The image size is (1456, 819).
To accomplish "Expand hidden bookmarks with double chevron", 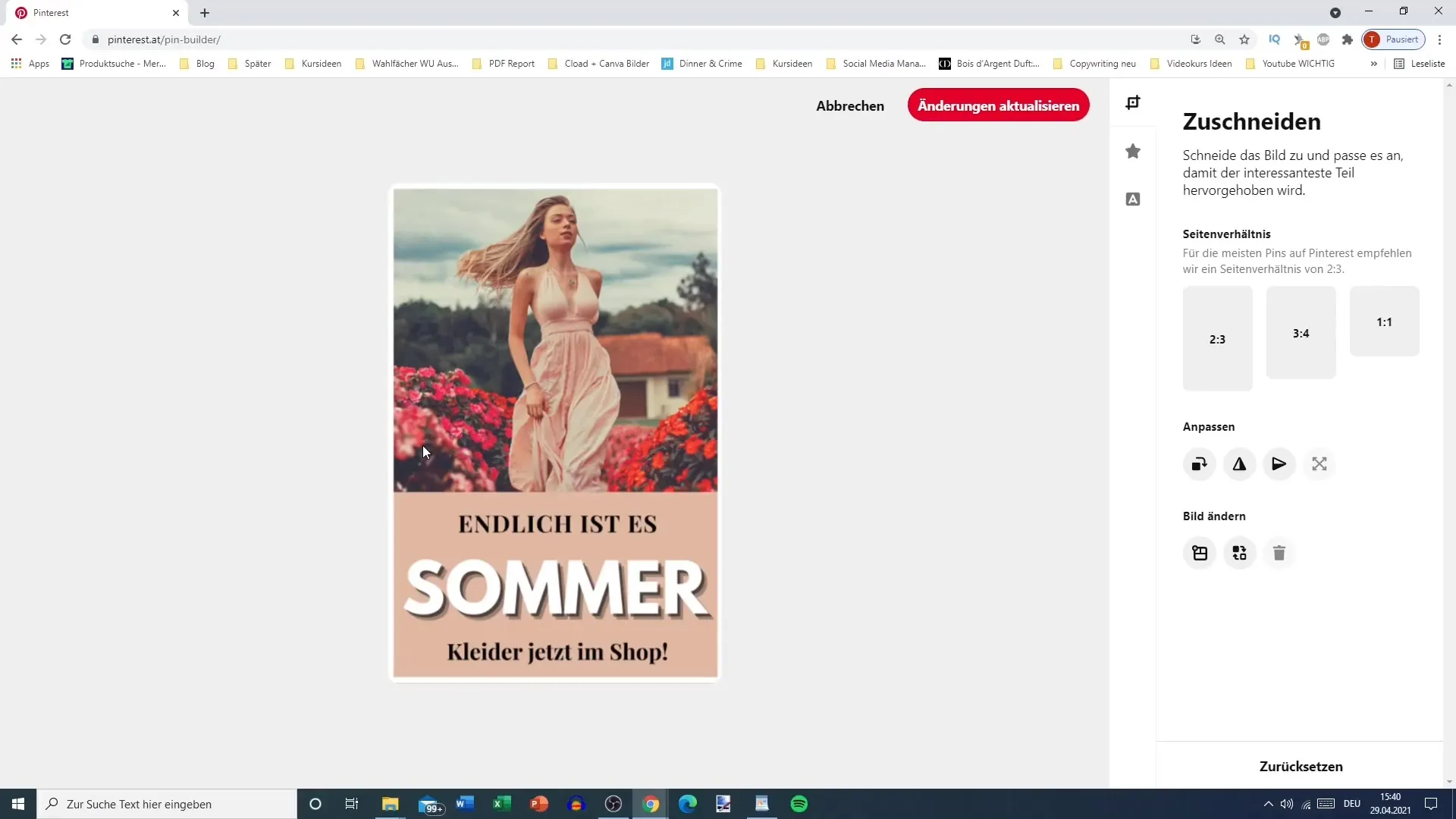I will (1373, 64).
